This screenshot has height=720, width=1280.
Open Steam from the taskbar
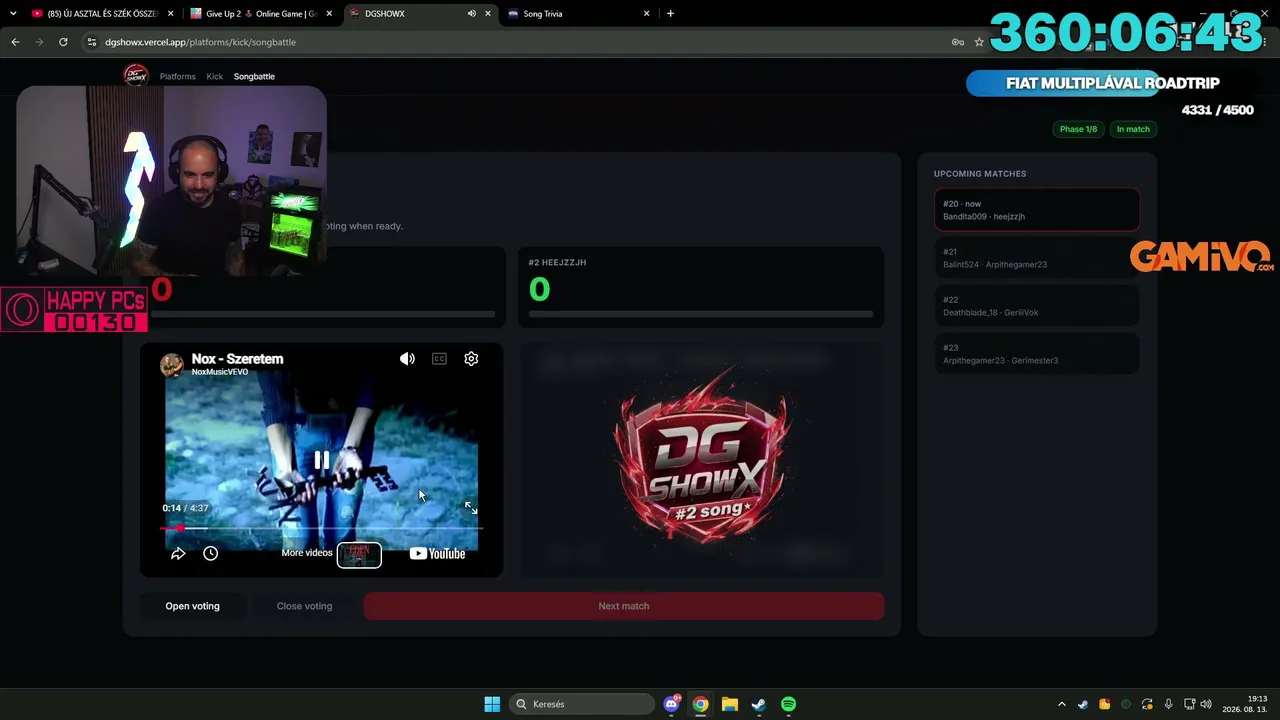[x=759, y=704]
